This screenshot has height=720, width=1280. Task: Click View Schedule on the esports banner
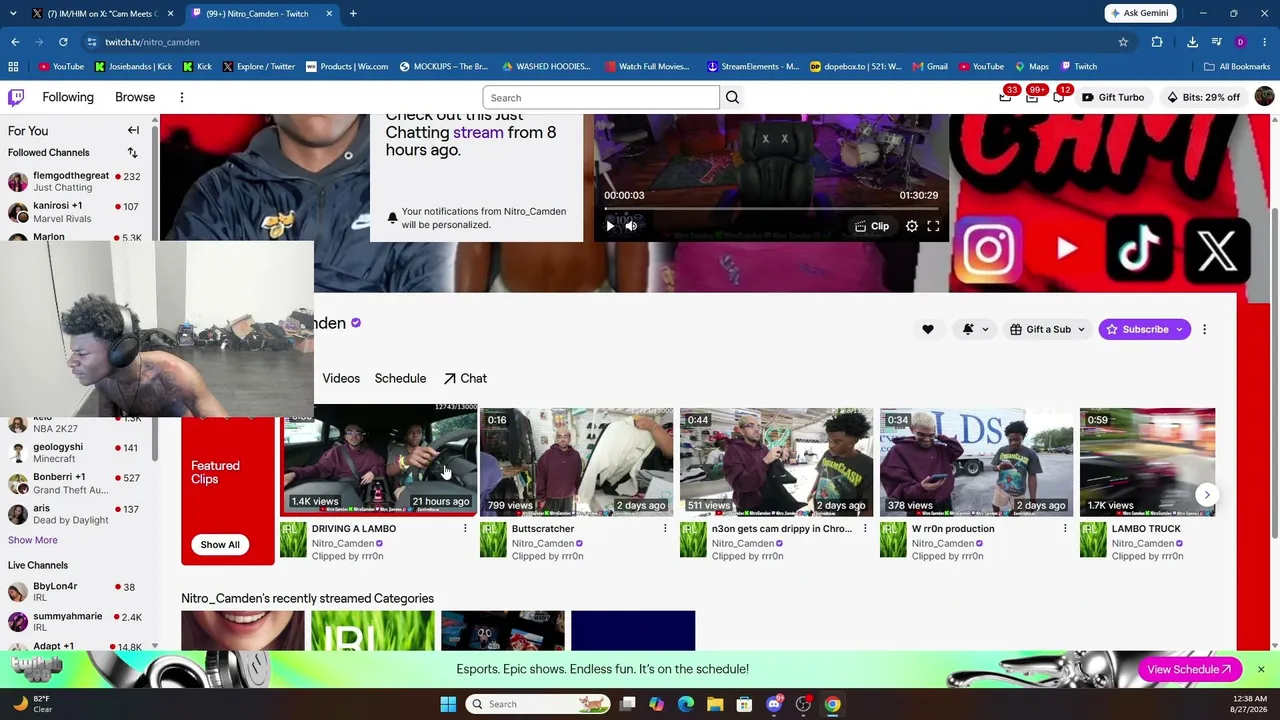tap(1189, 669)
